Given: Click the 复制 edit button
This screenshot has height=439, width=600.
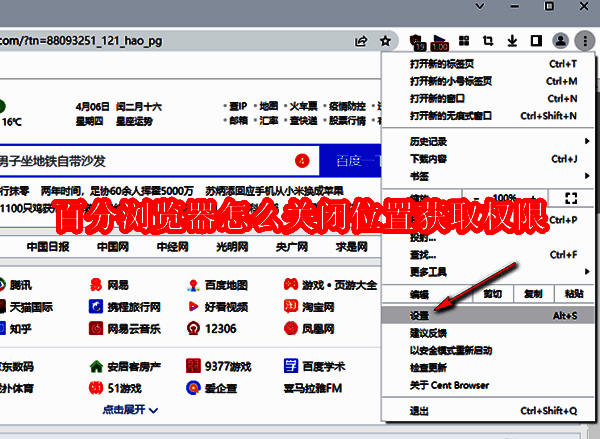Looking at the screenshot, I should [x=533, y=294].
